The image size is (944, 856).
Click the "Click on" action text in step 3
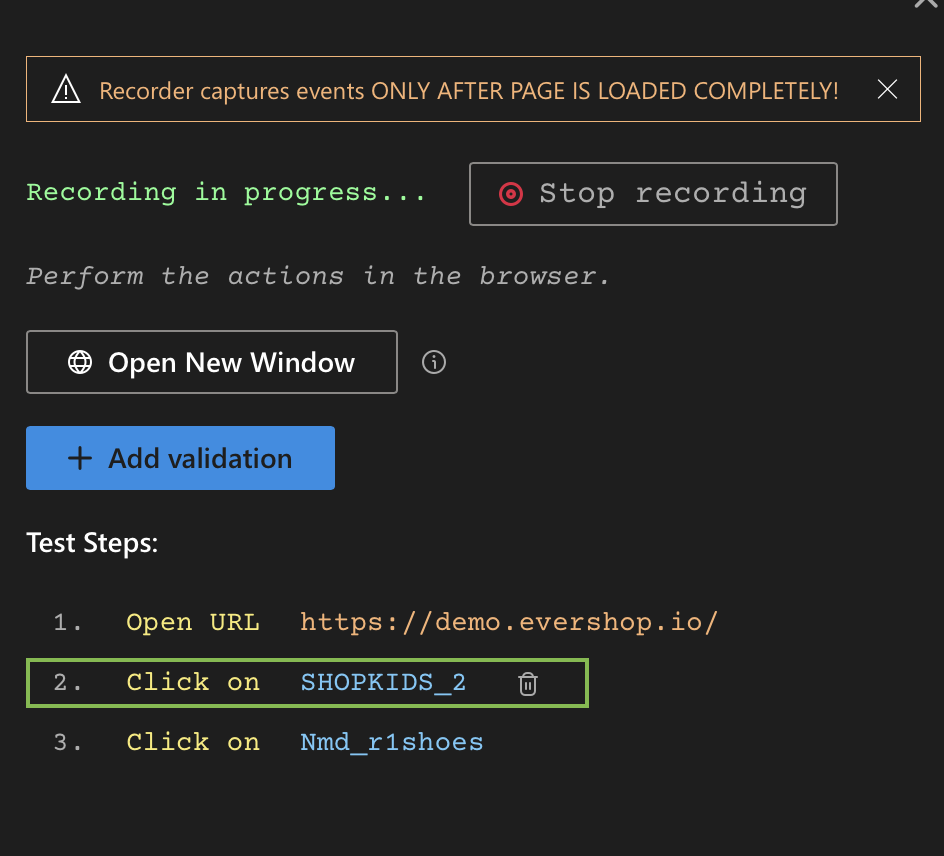click(x=192, y=742)
